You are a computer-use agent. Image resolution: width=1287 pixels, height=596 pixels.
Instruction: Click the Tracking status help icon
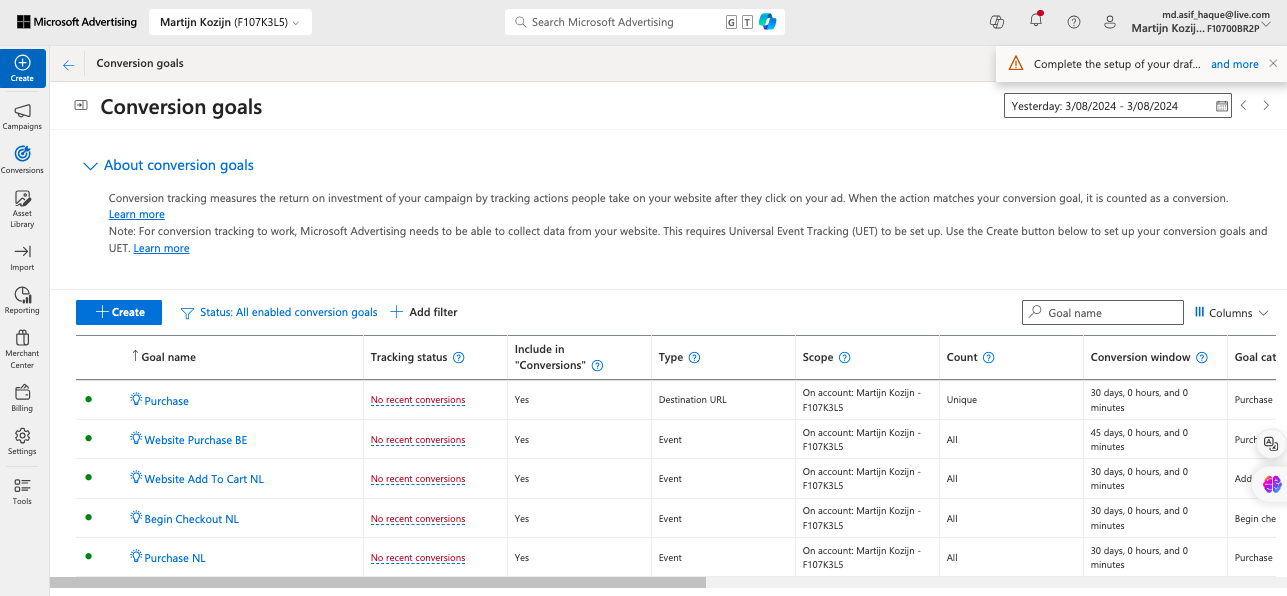point(459,358)
